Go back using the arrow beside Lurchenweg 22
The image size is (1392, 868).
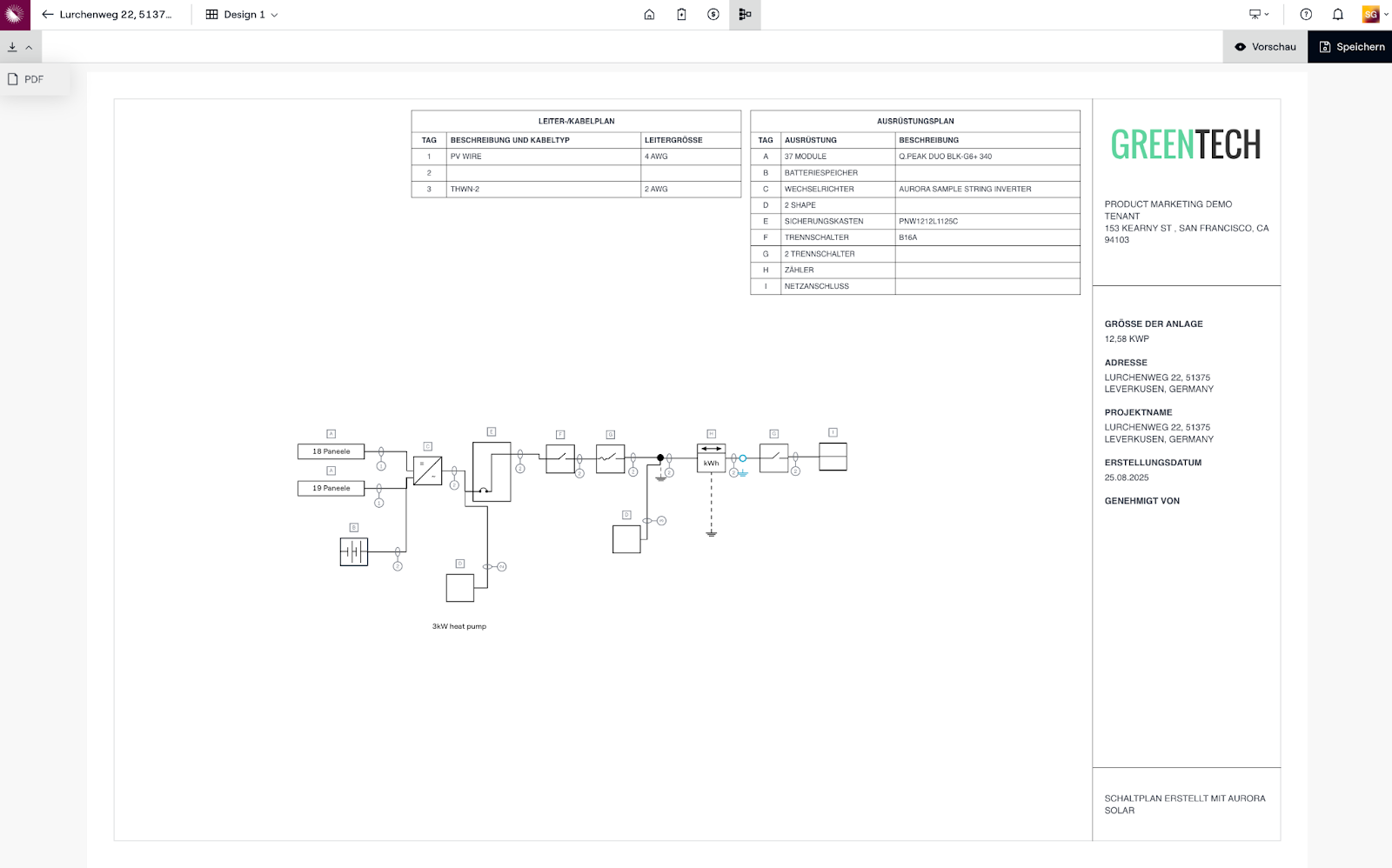[x=48, y=15]
